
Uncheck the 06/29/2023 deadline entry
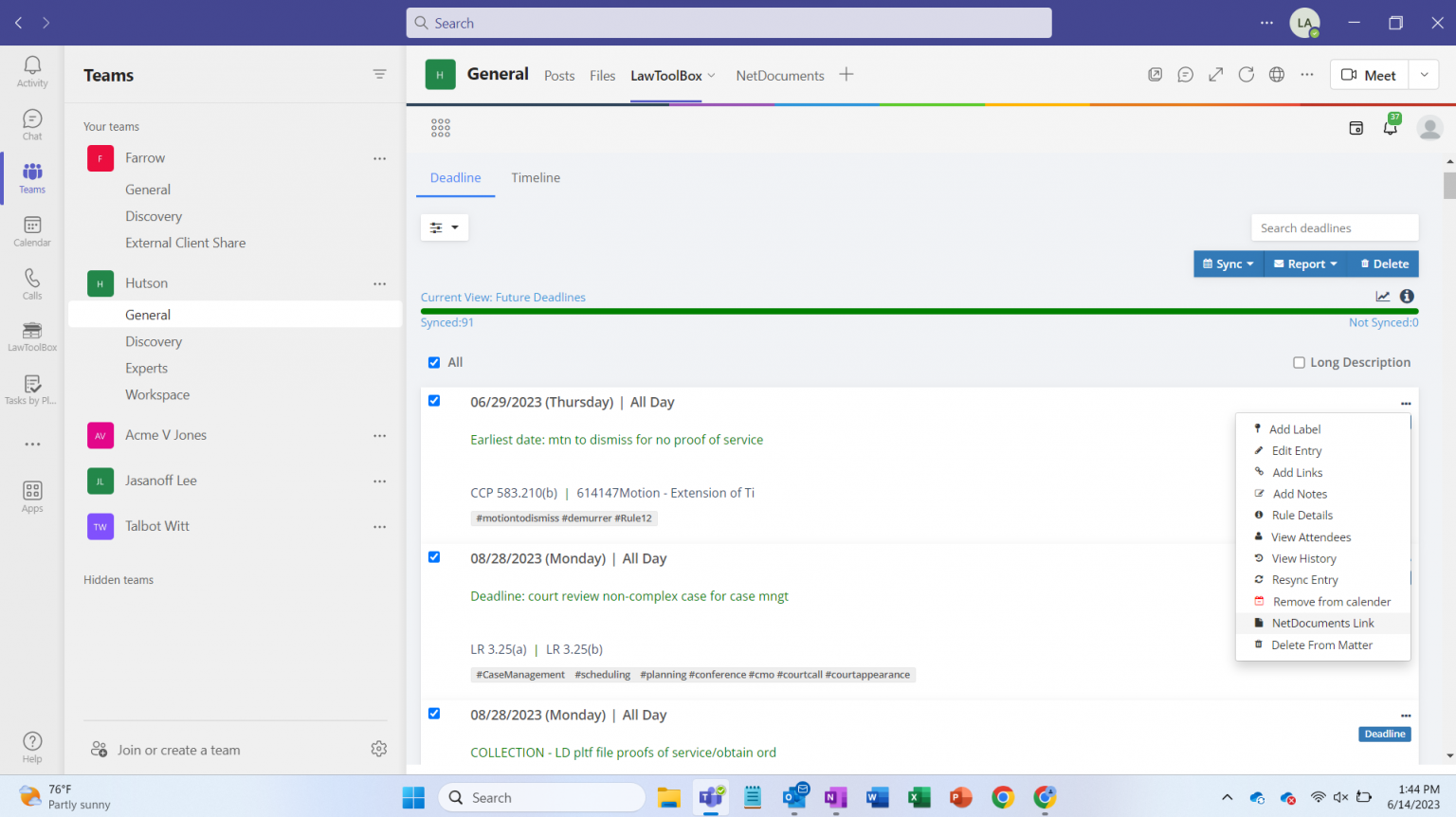pyautogui.click(x=433, y=400)
